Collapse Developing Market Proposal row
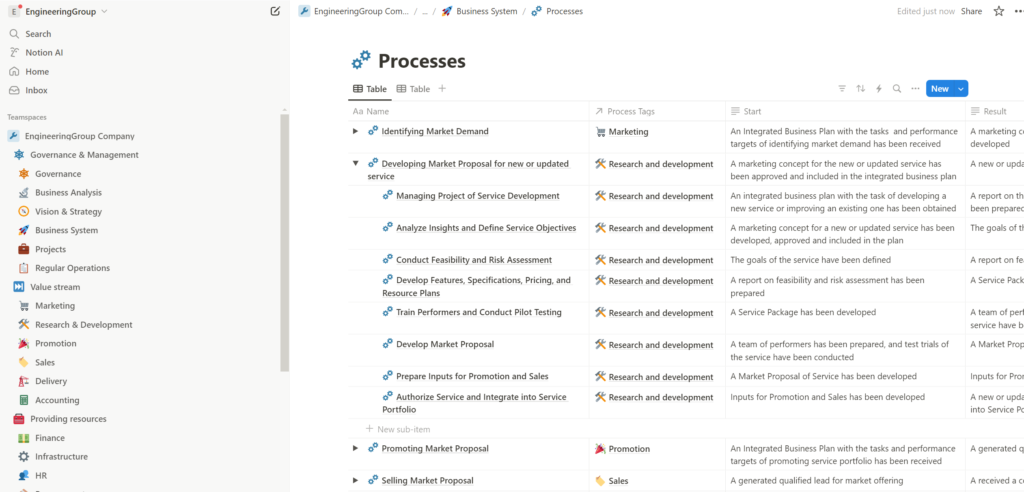1024x492 pixels. click(x=355, y=163)
